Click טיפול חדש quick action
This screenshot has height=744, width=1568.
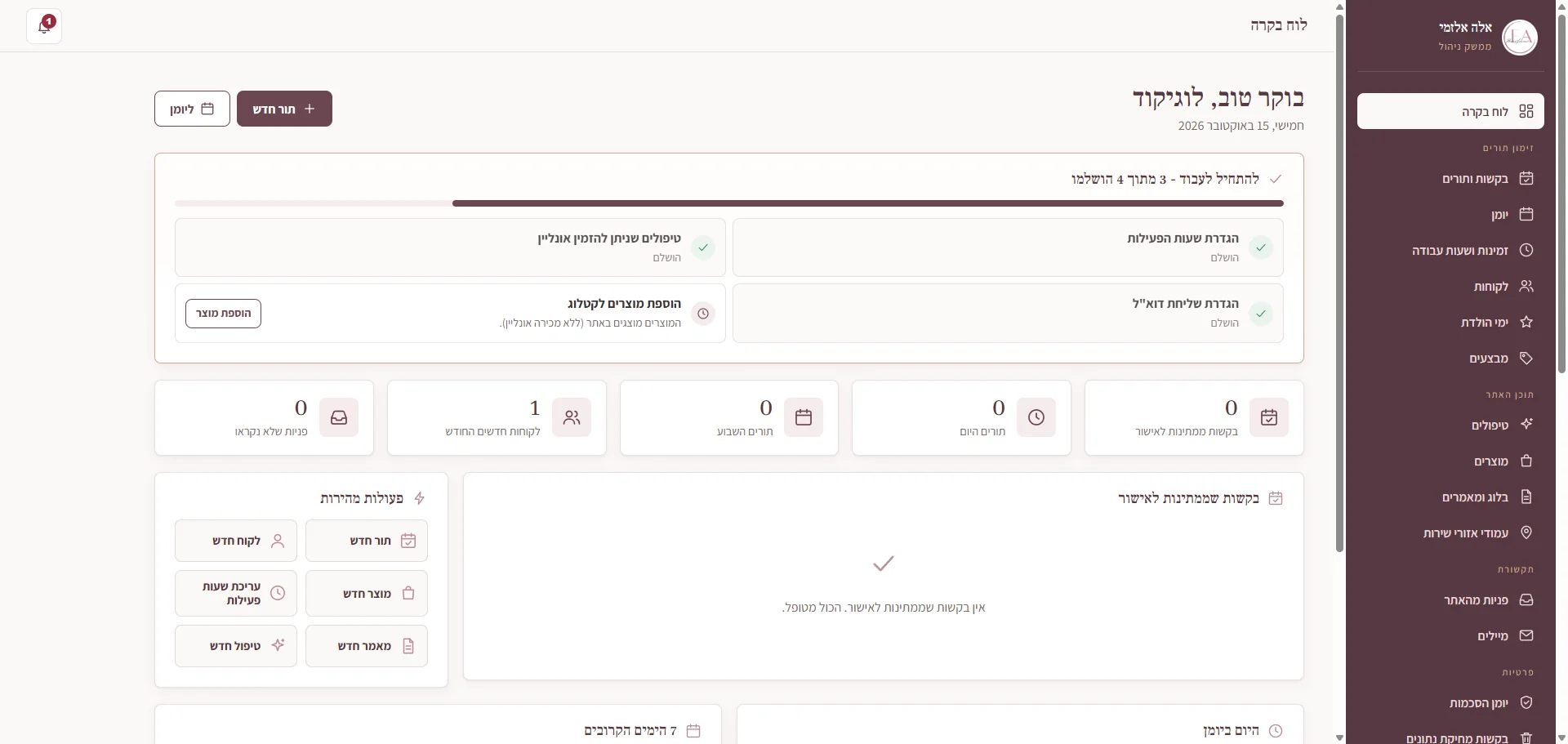pyautogui.click(x=236, y=646)
